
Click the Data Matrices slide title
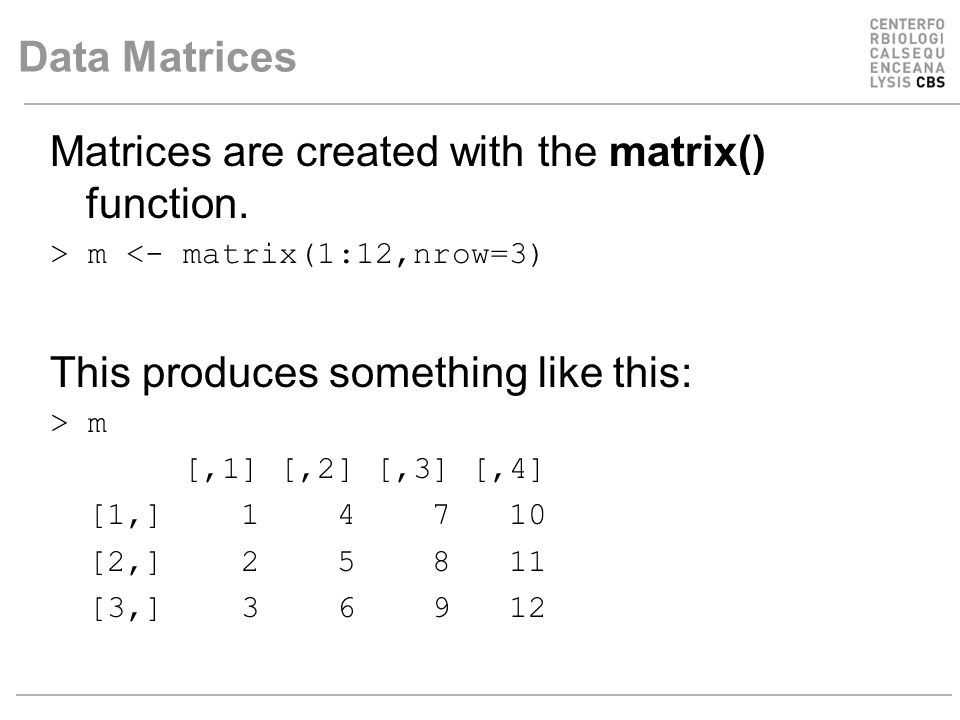tap(157, 56)
